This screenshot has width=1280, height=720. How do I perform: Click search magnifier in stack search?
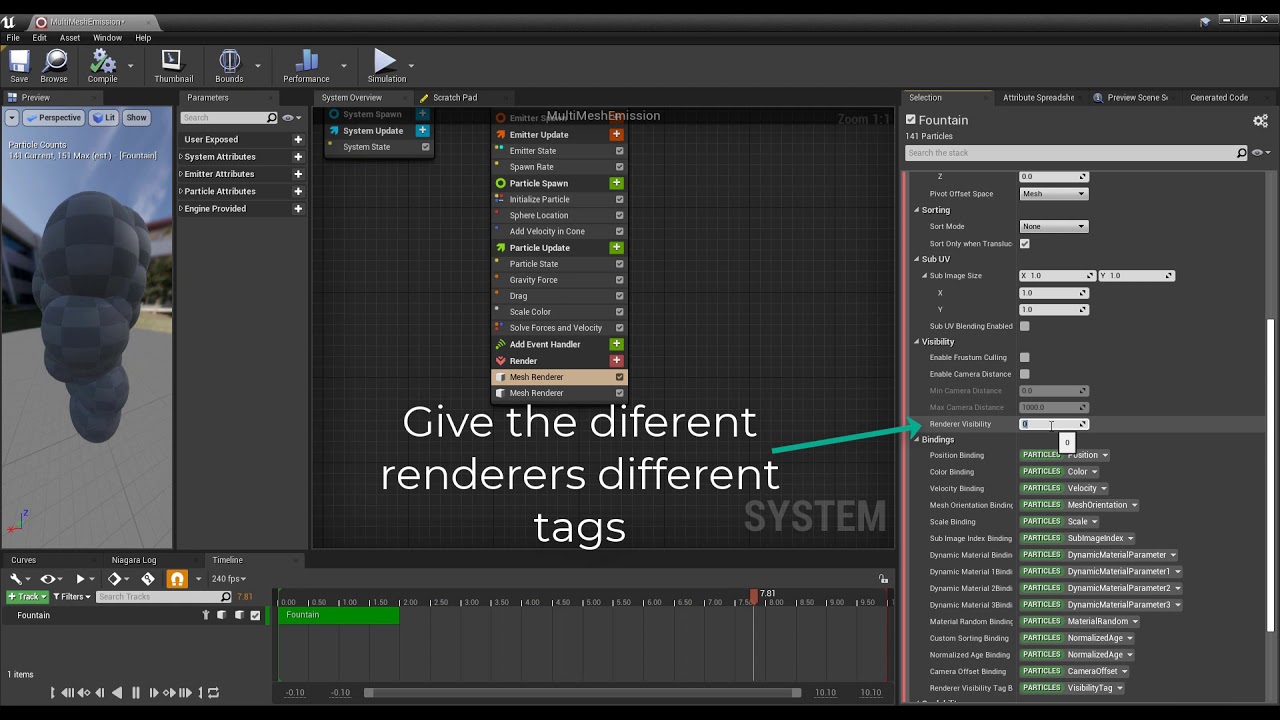[x=1242, y=153]
